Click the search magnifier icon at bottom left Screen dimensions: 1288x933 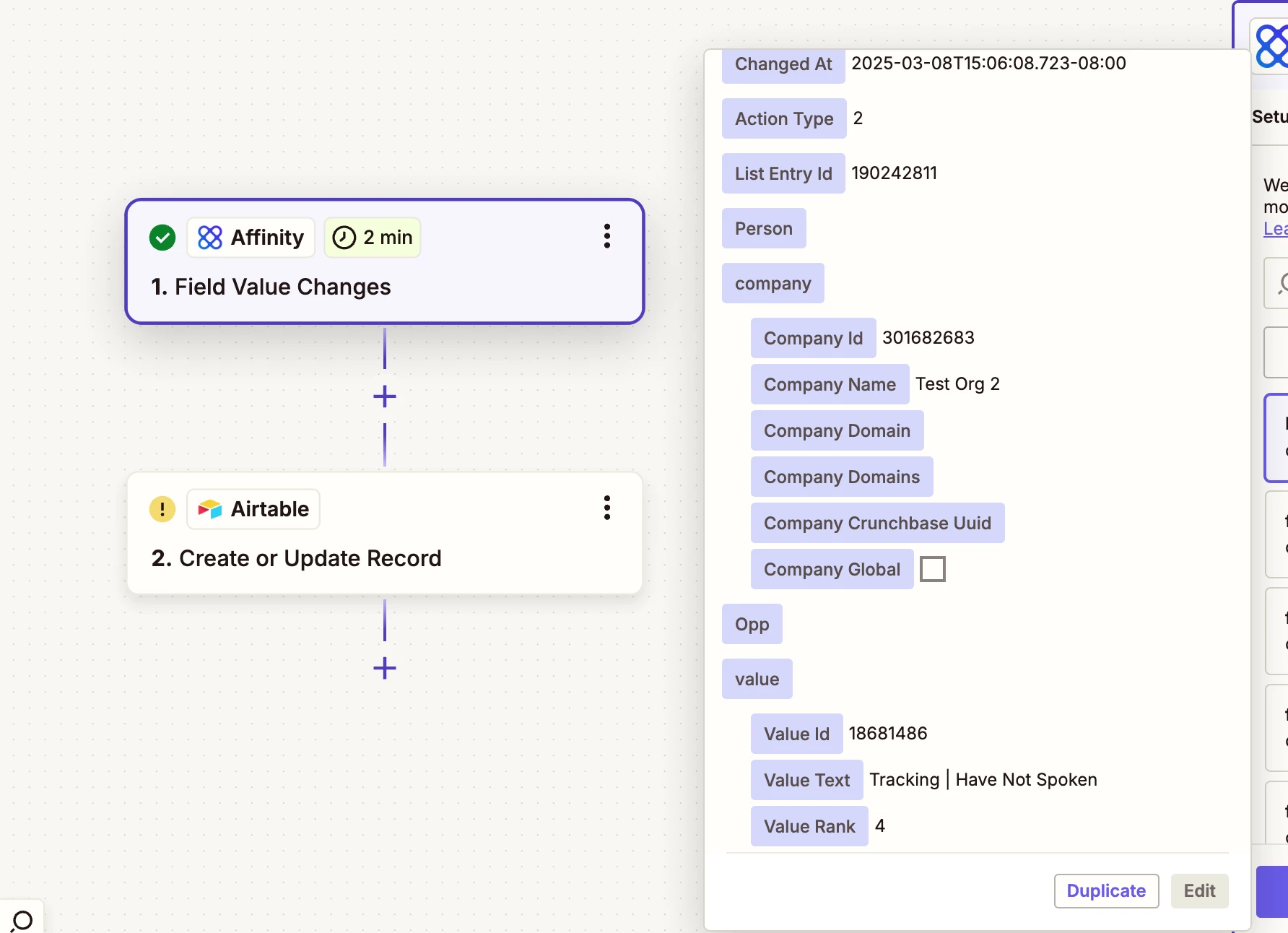coord(22,921)
